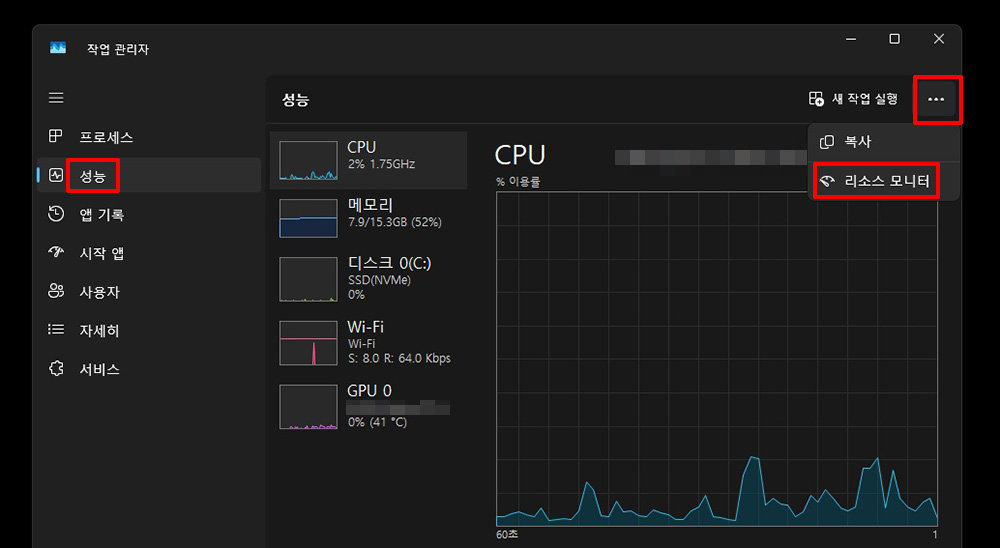The image size is (1000, 548).
Task: Select the CPU performance graph thumbnail
Action: pyautogui.click(x=310, y=160)
